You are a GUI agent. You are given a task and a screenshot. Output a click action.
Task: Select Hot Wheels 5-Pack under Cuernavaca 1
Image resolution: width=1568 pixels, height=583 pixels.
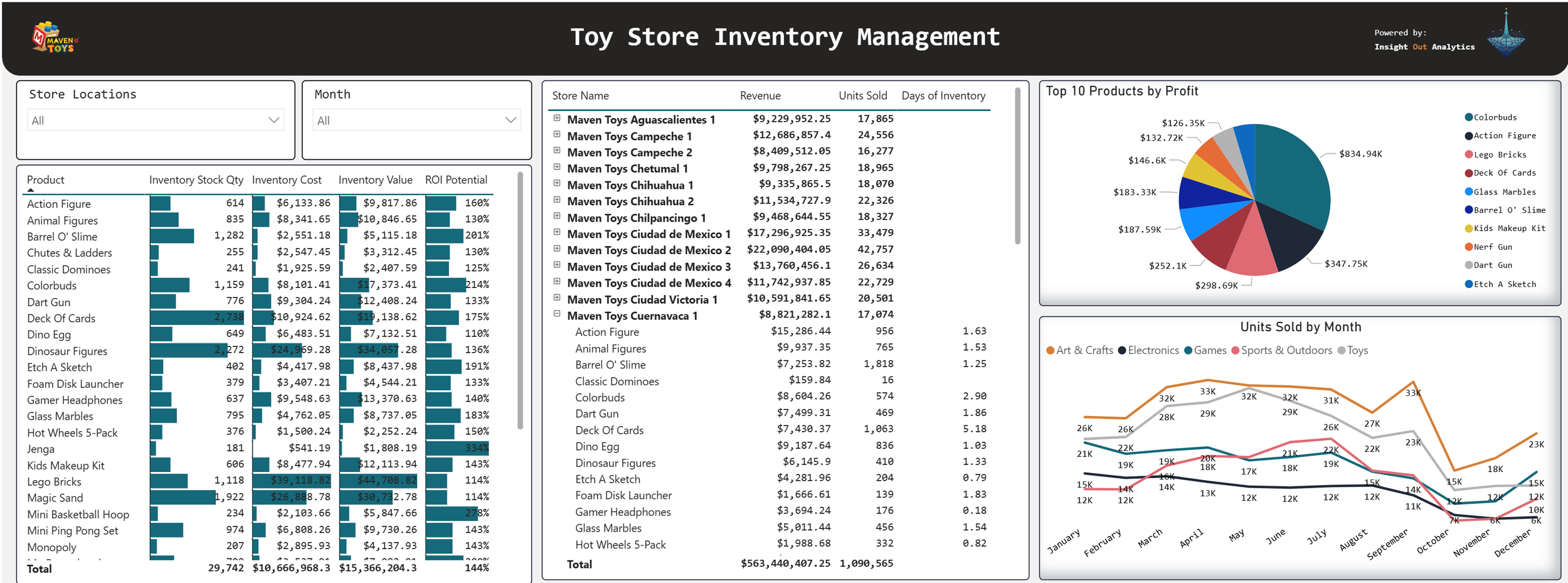click(x=620, y=545)
